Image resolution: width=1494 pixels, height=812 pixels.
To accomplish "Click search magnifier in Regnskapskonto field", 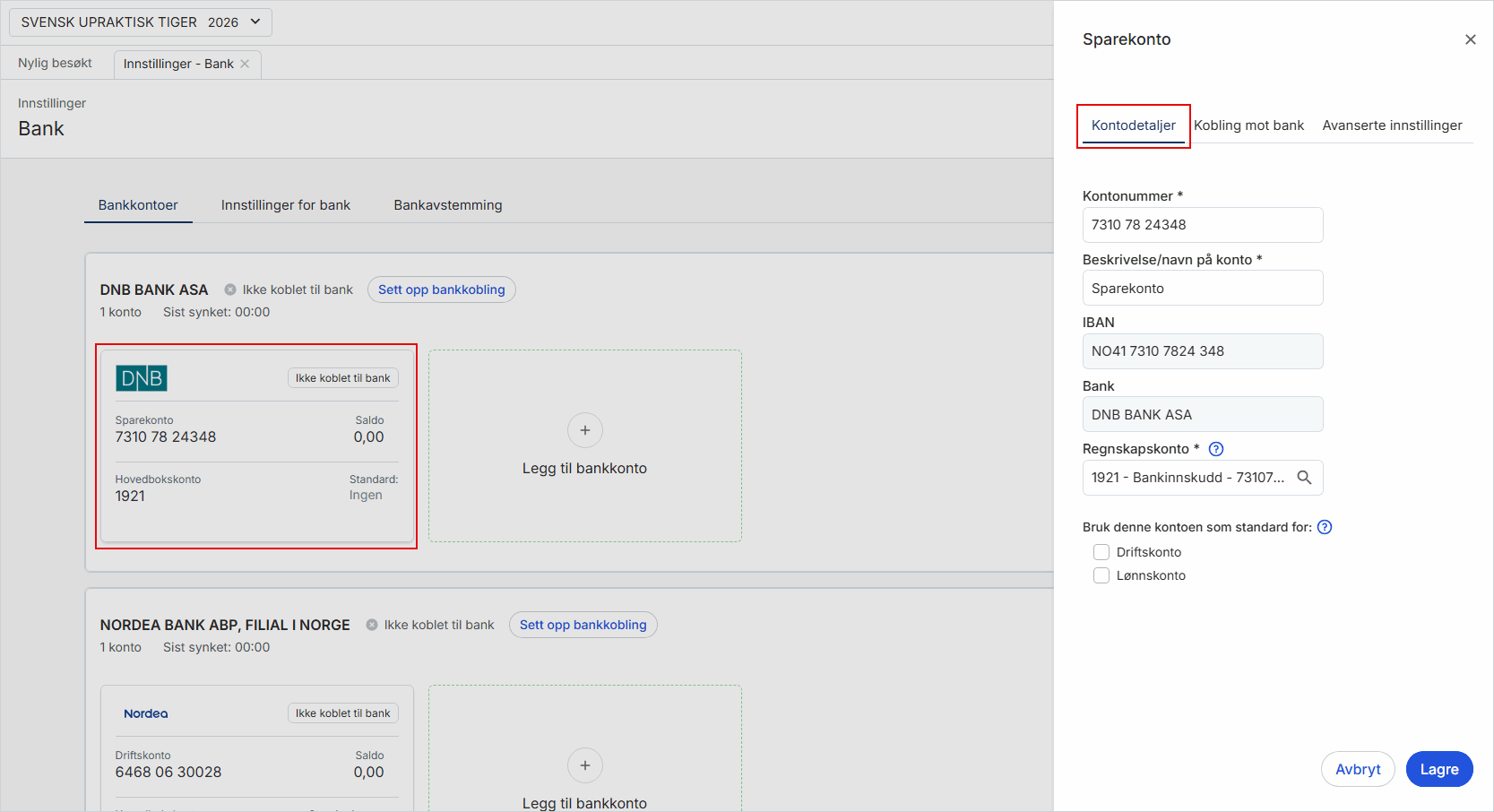I will point(1304,478).
